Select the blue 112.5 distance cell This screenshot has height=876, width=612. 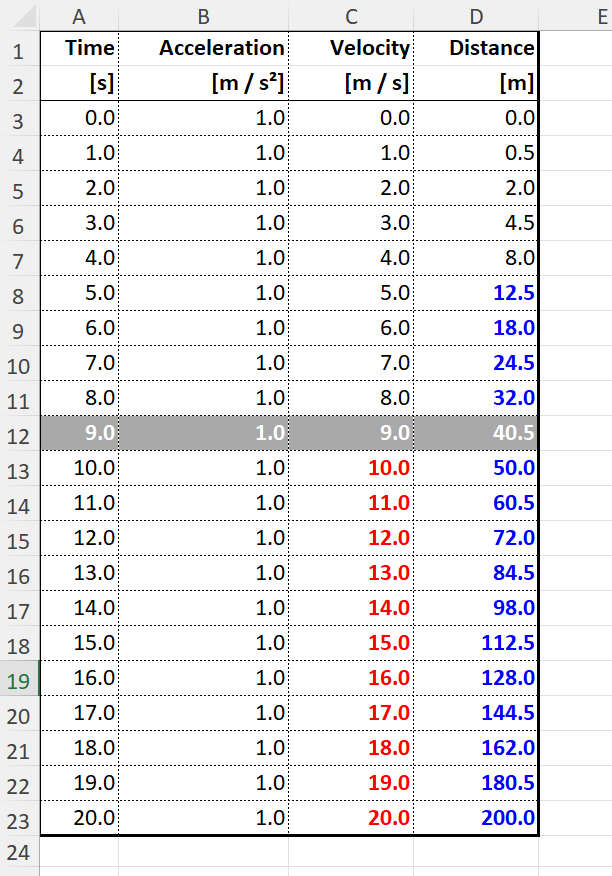[x=476, y=643]
